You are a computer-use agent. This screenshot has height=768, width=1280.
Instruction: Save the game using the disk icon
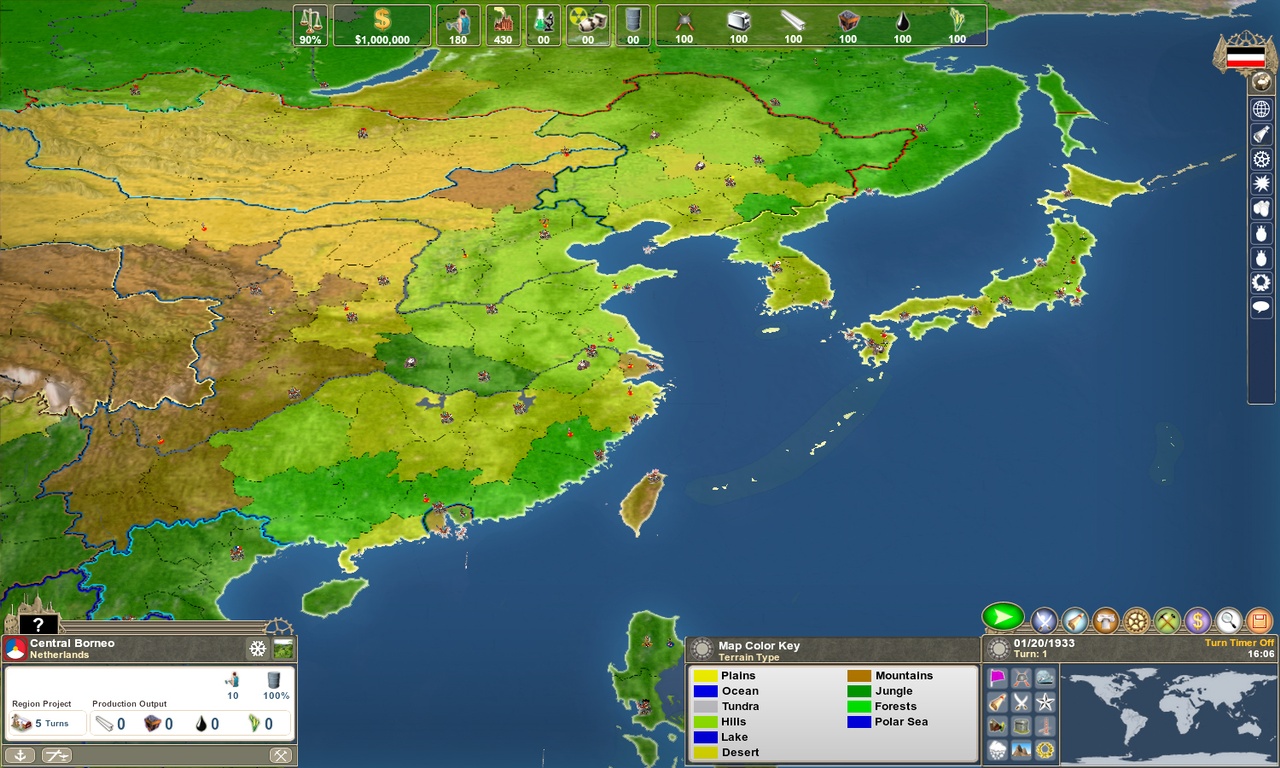1259,620
